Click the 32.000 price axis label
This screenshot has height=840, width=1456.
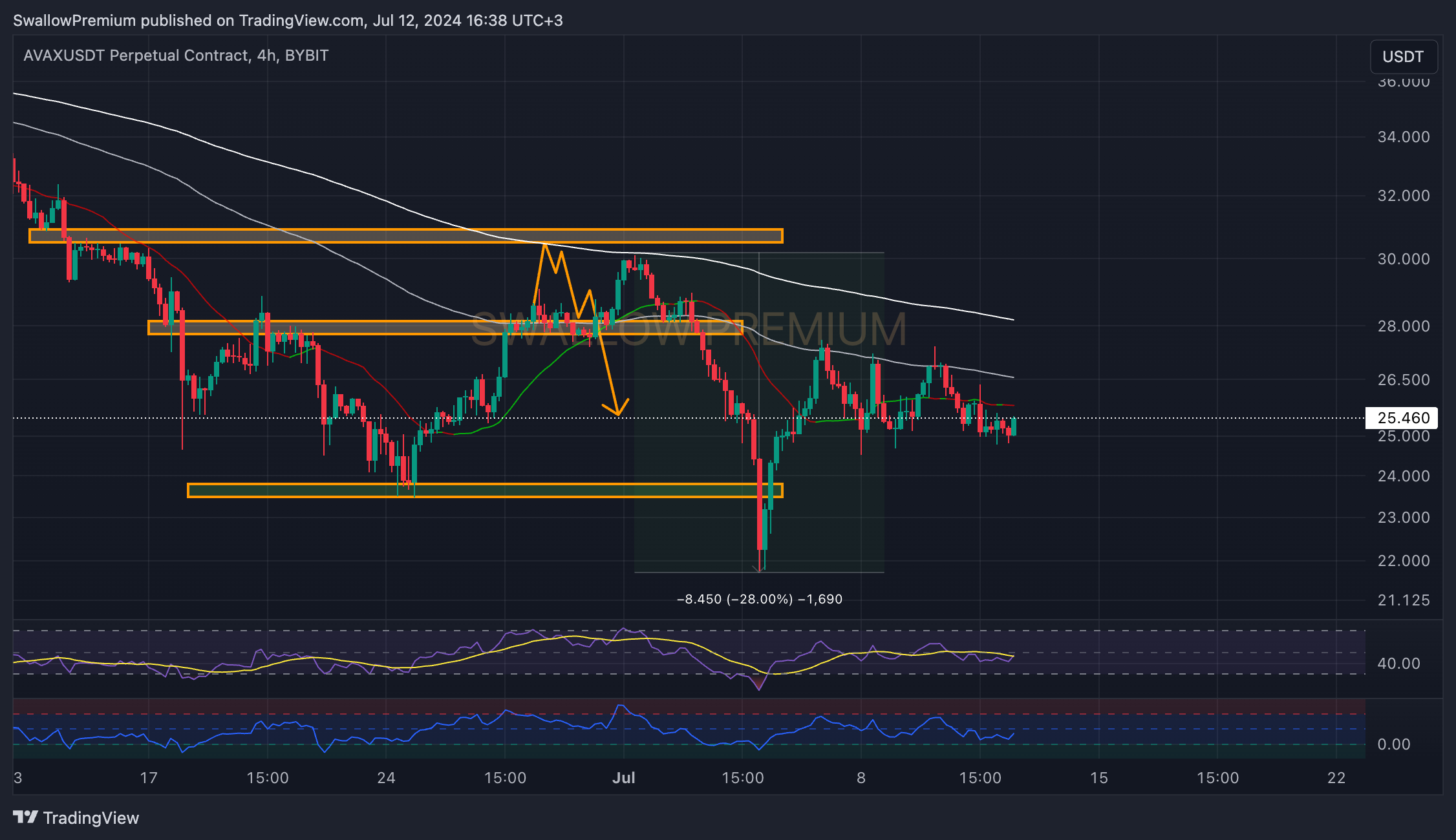1404,196
